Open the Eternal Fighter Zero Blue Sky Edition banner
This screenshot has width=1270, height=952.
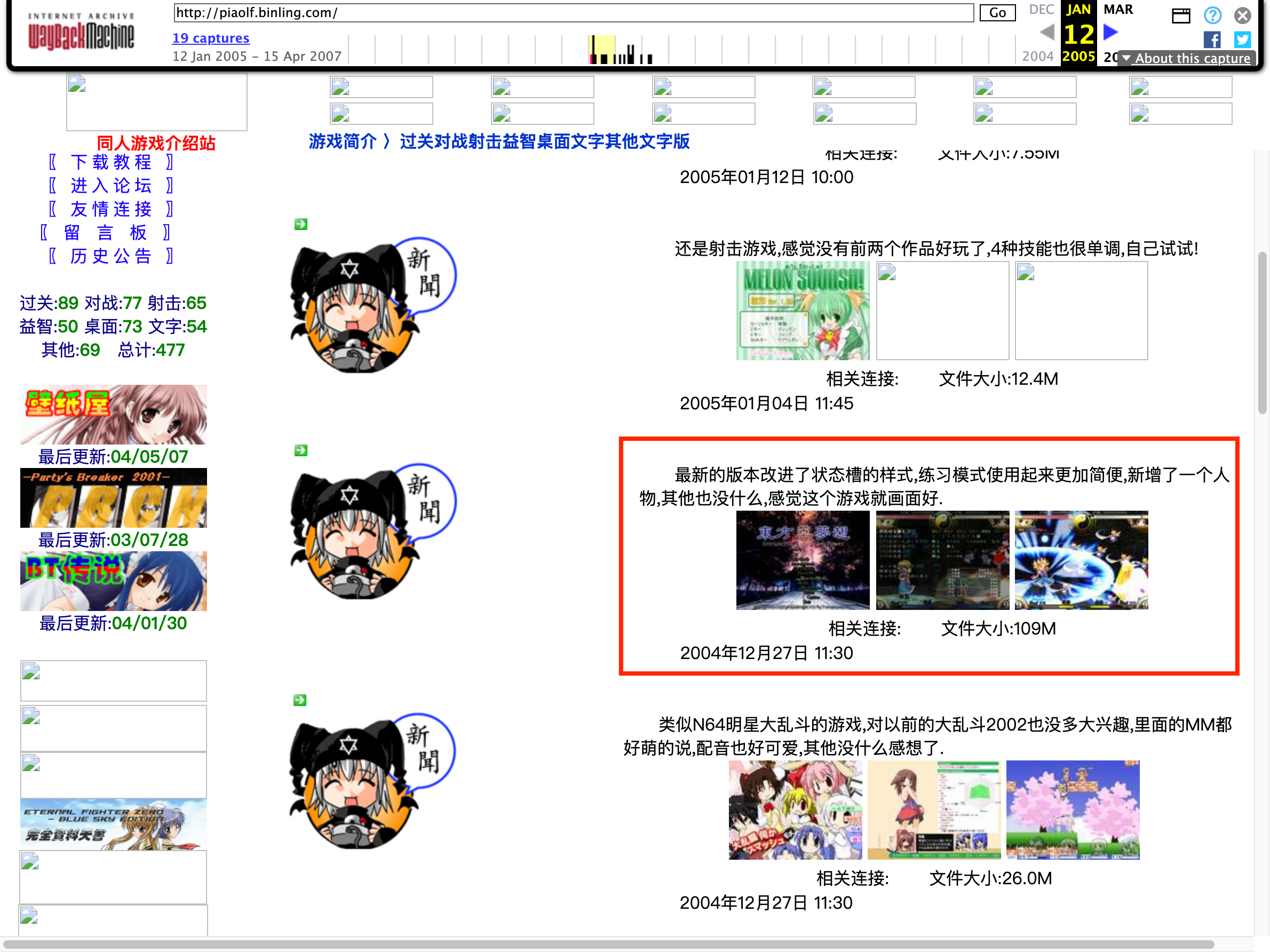coord(114,824)
